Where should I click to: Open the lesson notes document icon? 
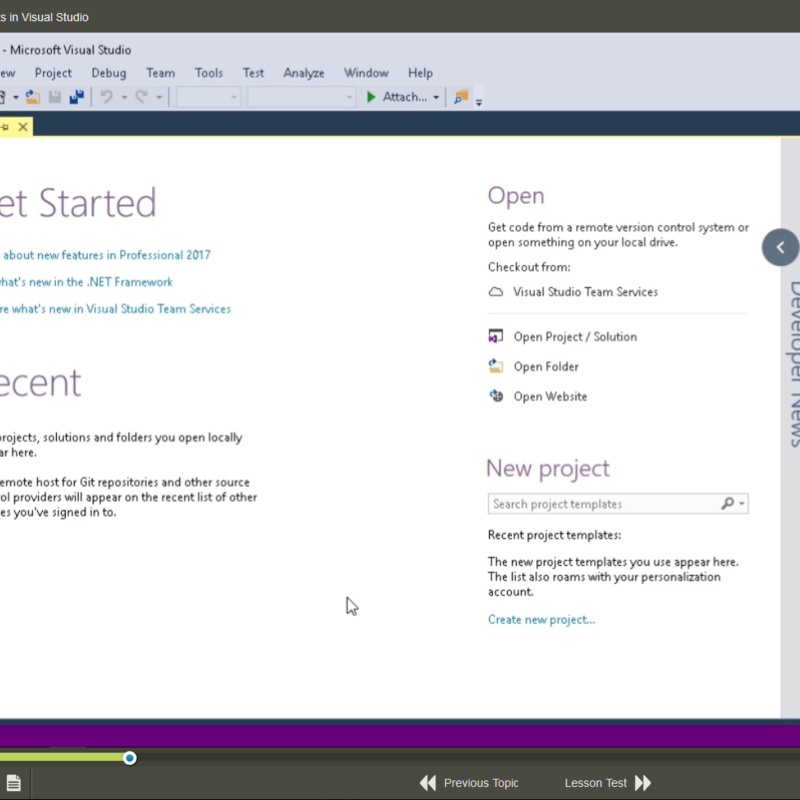click(14, 783)
